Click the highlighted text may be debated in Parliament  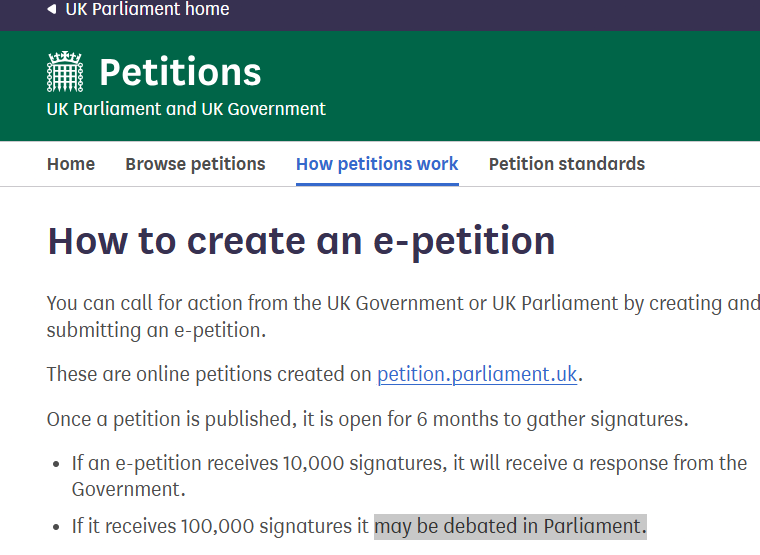tap(510, 526)
